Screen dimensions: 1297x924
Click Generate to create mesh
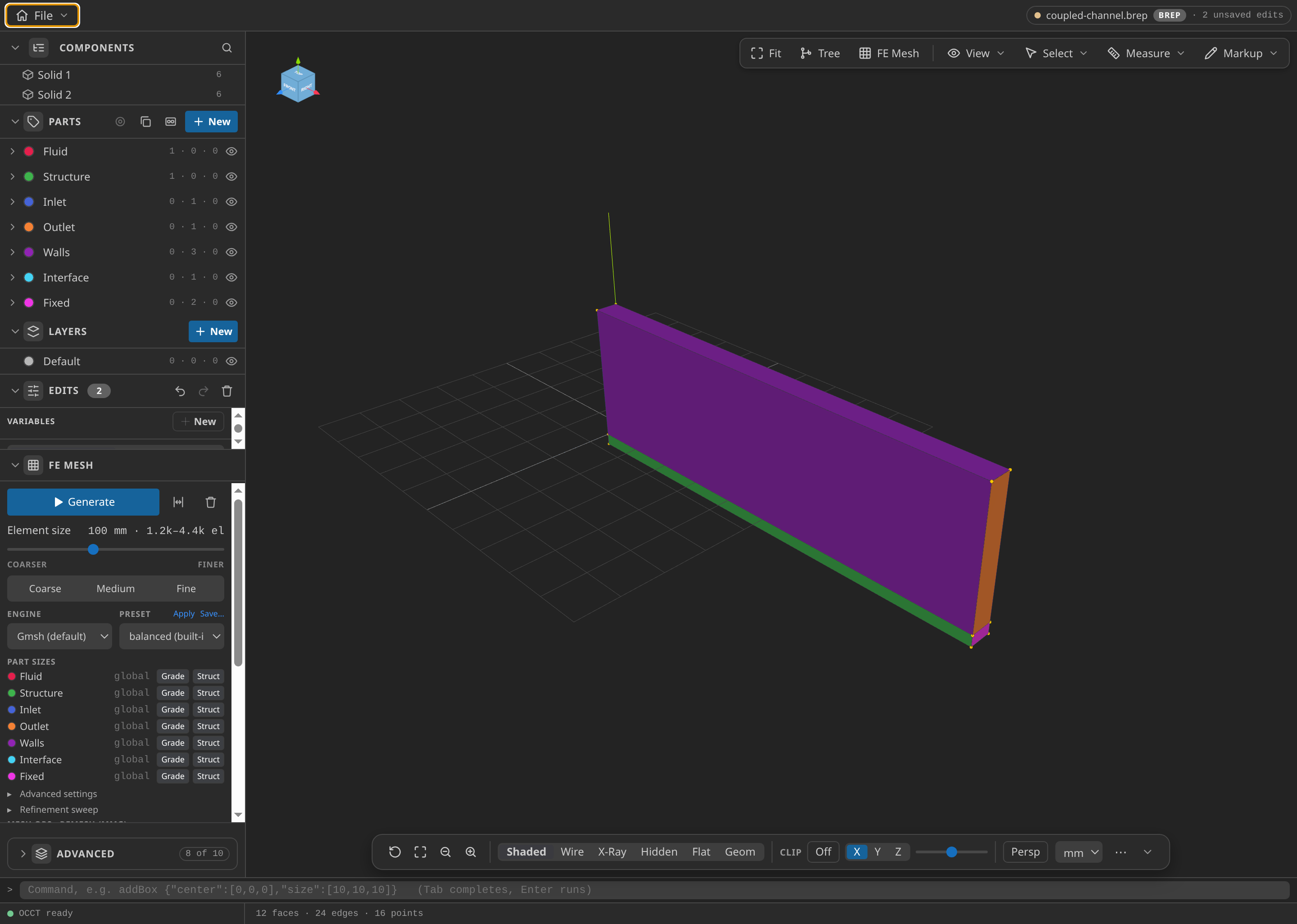[x=83, y=502]
